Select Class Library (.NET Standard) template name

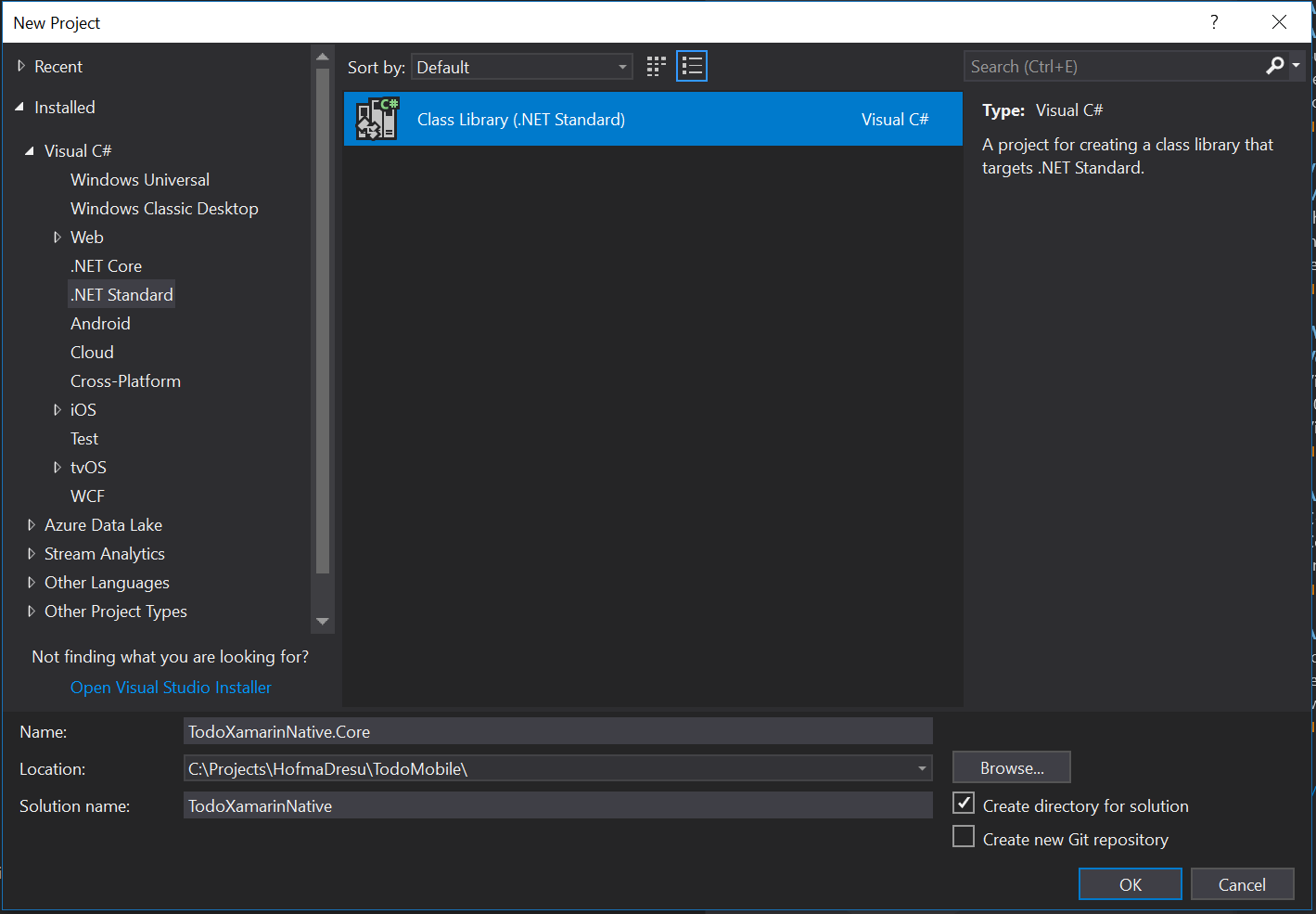tap(521, 120)
